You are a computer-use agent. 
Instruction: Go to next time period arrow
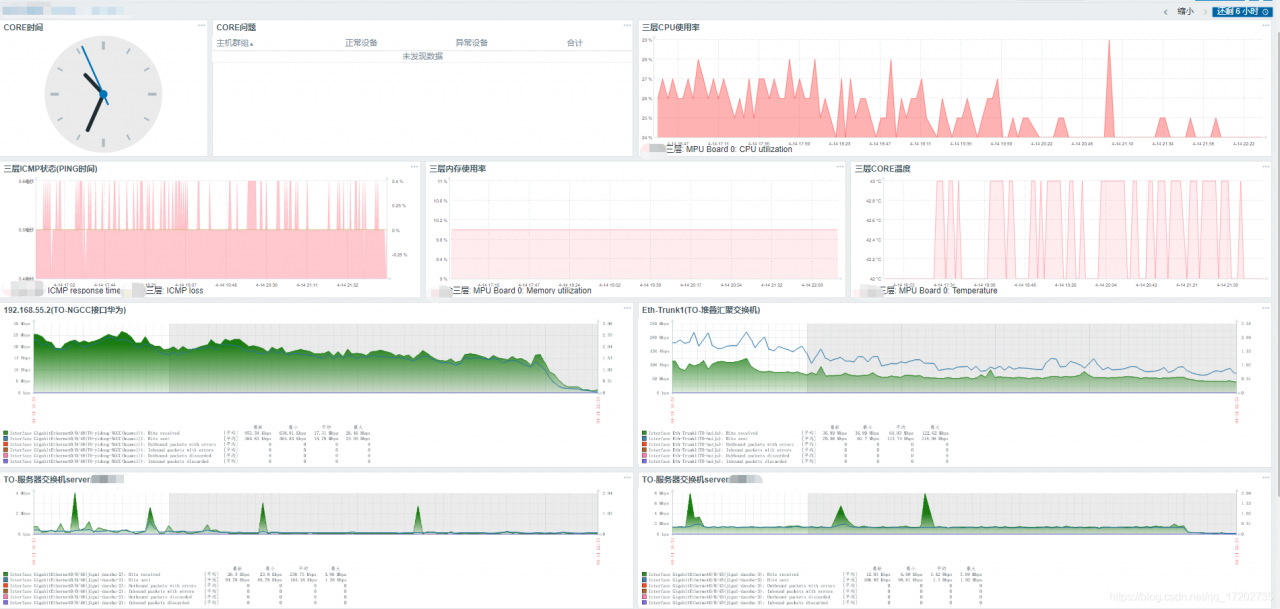[x=1203, y=11]
